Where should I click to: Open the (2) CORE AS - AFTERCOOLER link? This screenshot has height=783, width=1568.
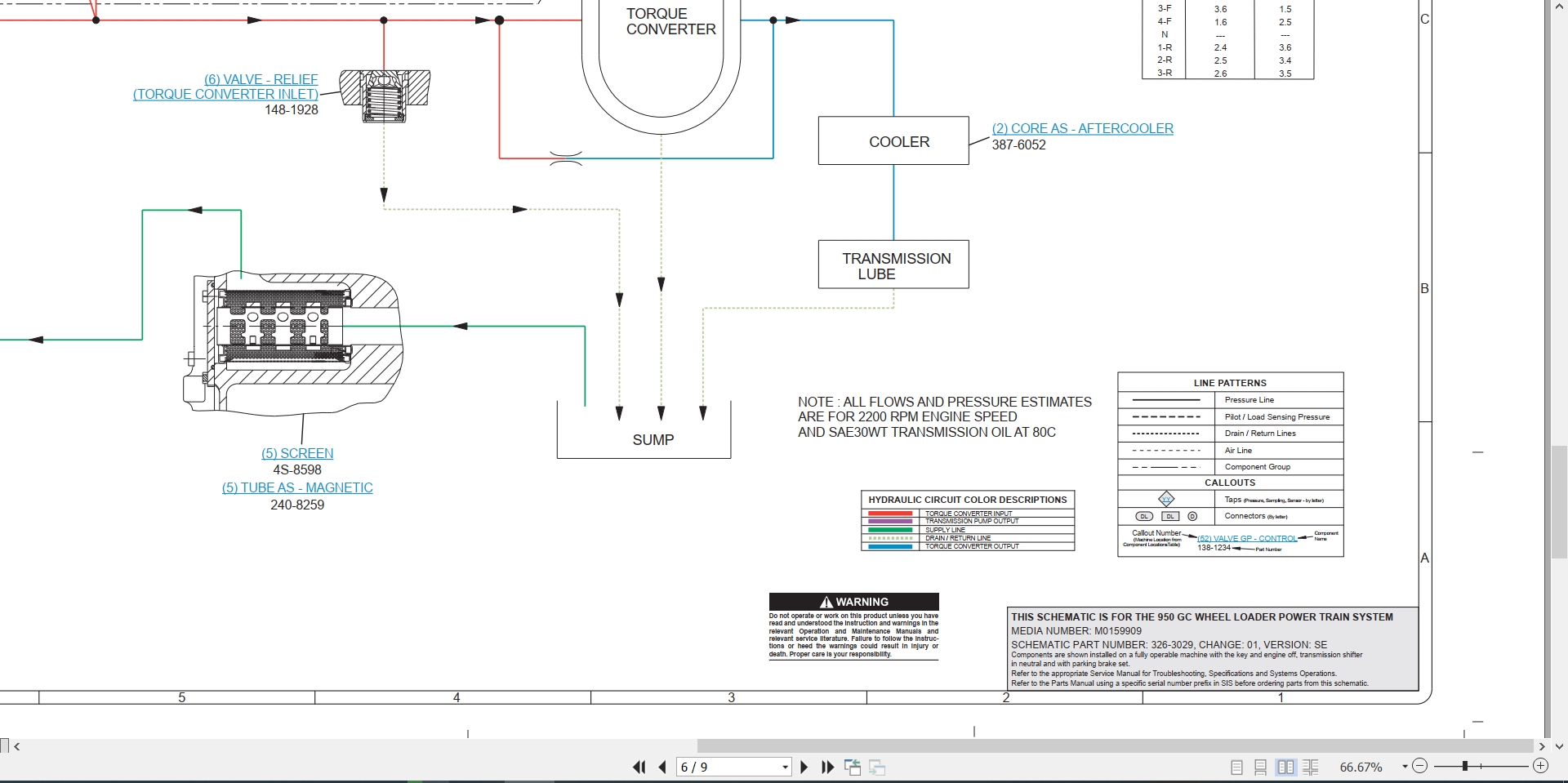pyautogui.click(x=1082, y=128)
